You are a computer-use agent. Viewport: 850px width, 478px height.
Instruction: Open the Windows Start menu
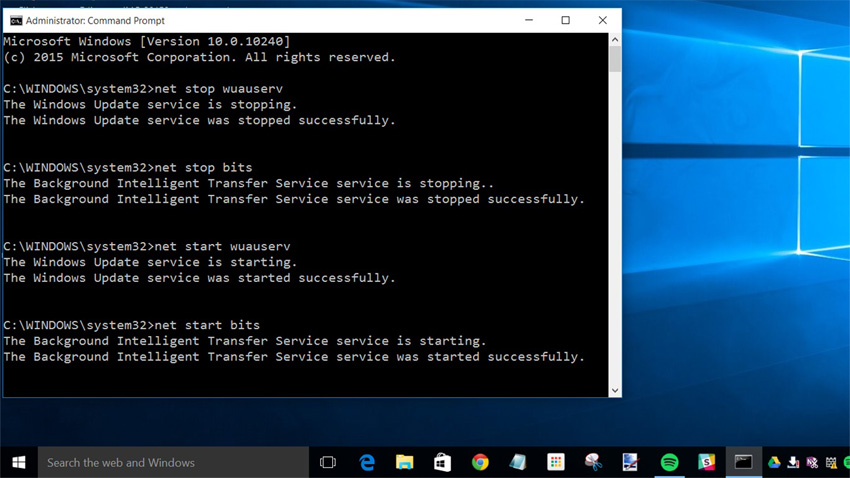point(18,462)
